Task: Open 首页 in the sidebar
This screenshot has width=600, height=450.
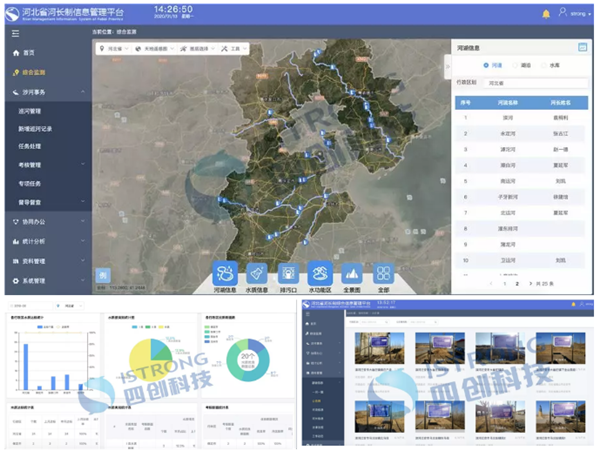Action: [28, 52]
